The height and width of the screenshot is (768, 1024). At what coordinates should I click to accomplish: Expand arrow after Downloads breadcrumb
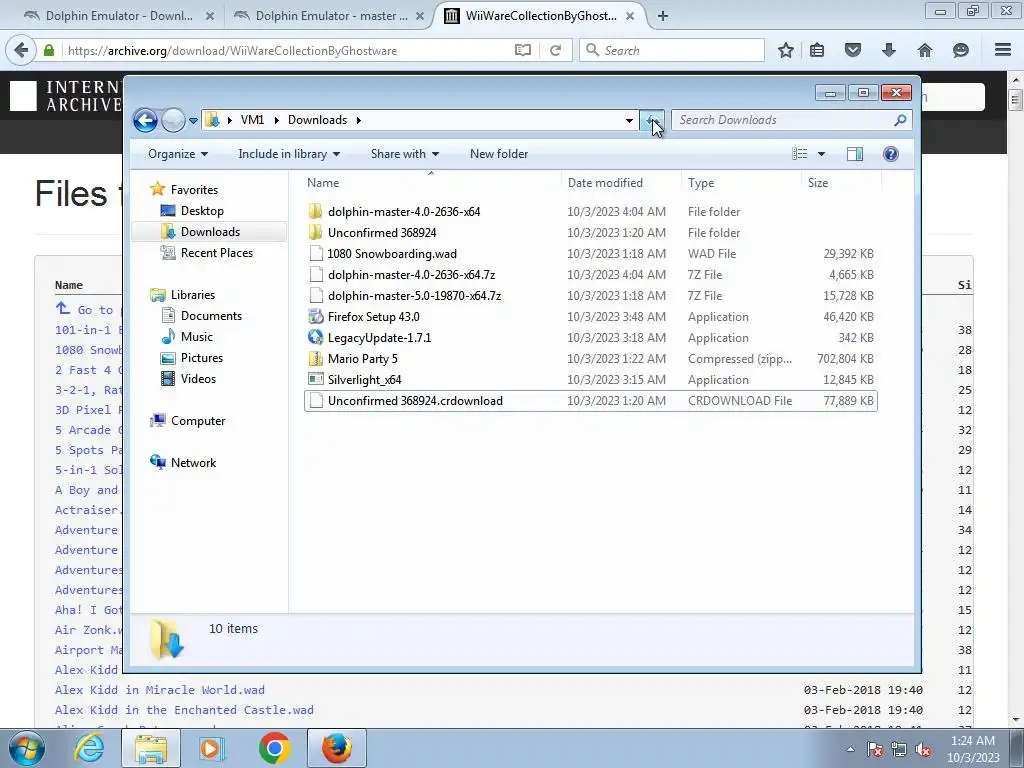(359, 120)
